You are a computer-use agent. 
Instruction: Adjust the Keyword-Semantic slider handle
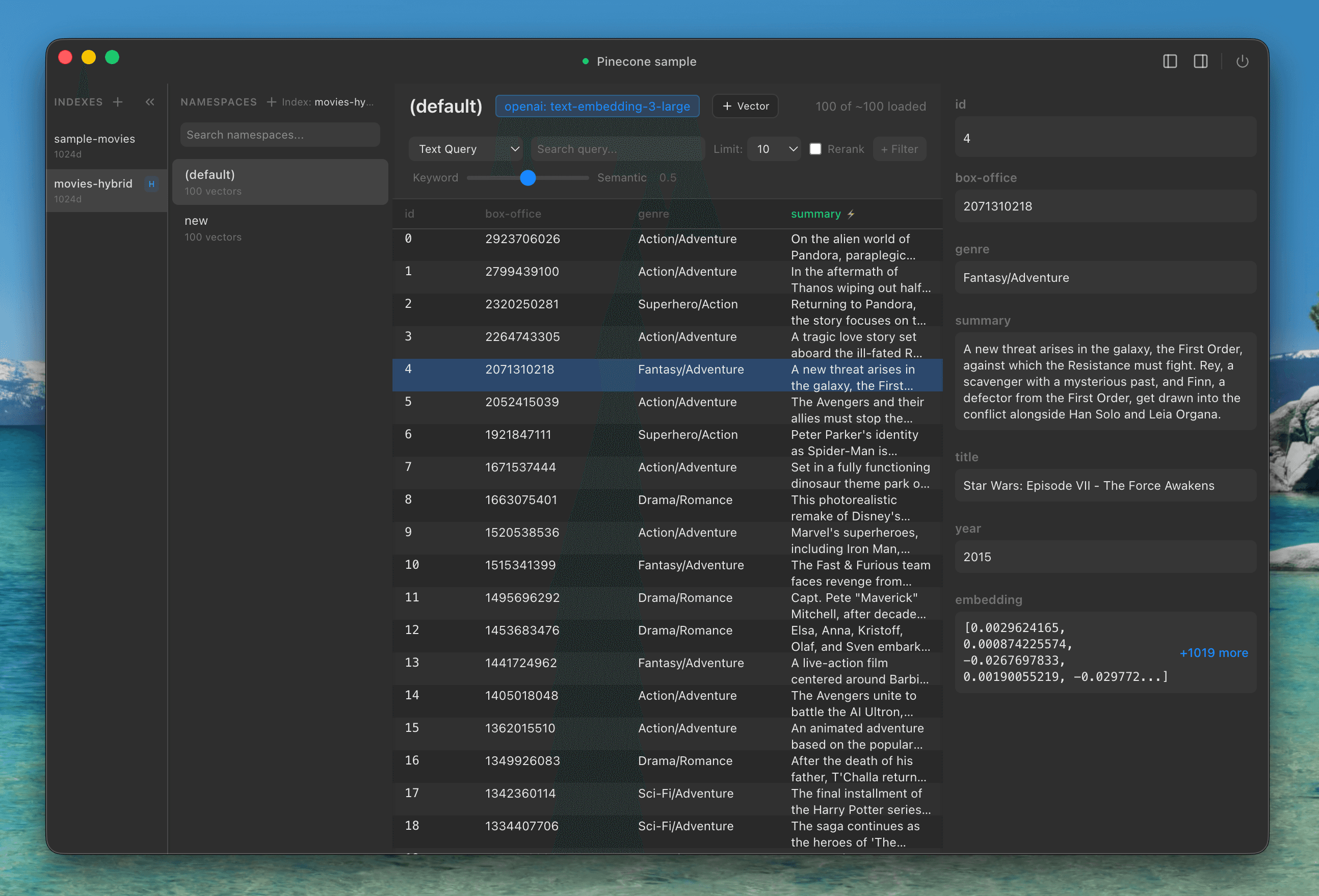pos(528,178)
